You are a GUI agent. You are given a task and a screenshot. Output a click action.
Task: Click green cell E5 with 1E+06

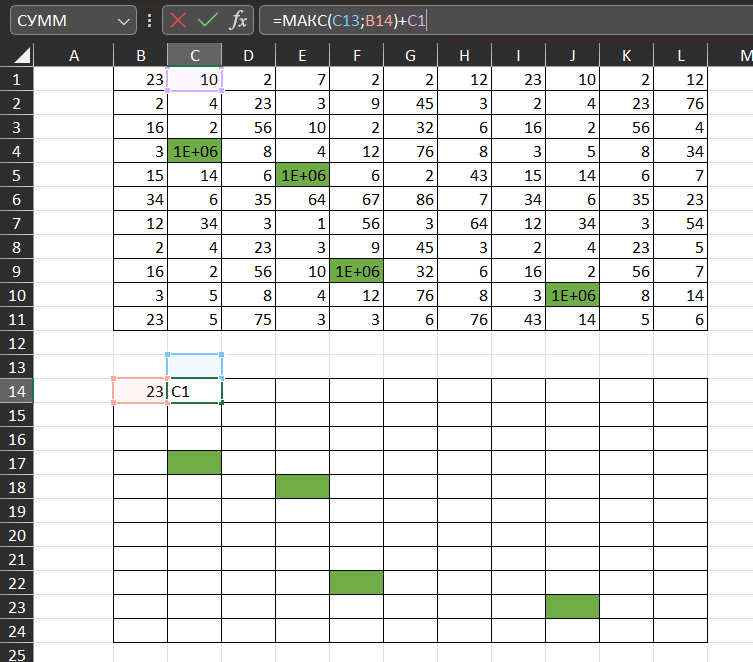[302, 175]
